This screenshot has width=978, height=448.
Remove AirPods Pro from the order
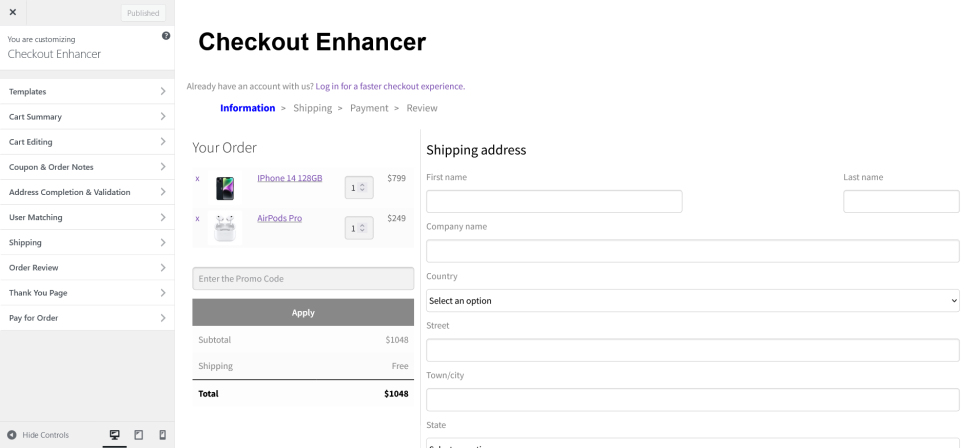click(x=197, y=218)
